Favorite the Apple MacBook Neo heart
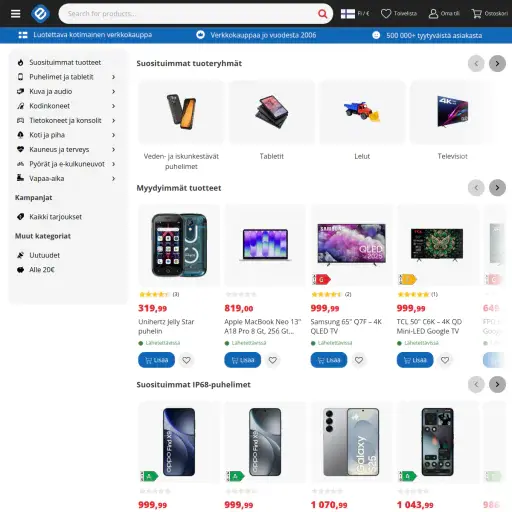The image size is (512, 512). (x=273, y=360)
